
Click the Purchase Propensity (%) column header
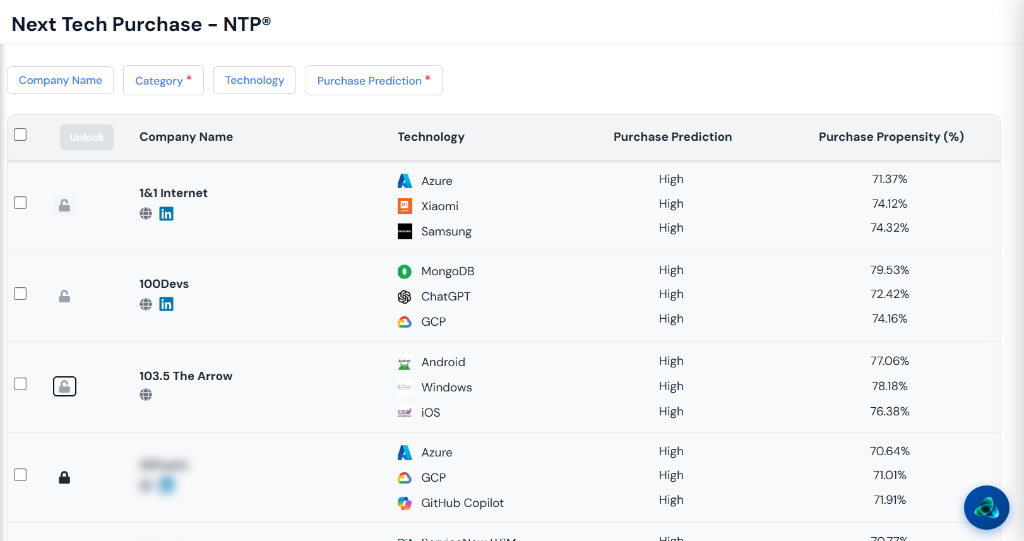coord(891,137)
